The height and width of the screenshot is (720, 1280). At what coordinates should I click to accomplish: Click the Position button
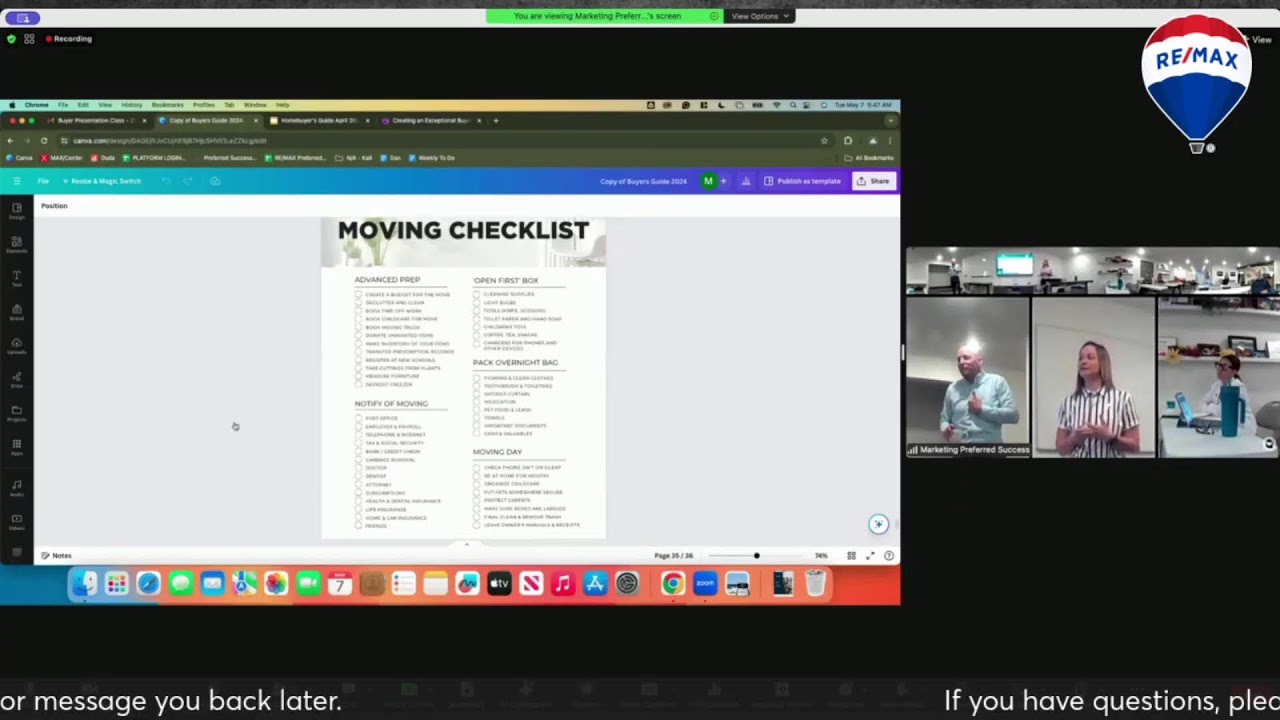pyautogui.click(x=54, y=206)
